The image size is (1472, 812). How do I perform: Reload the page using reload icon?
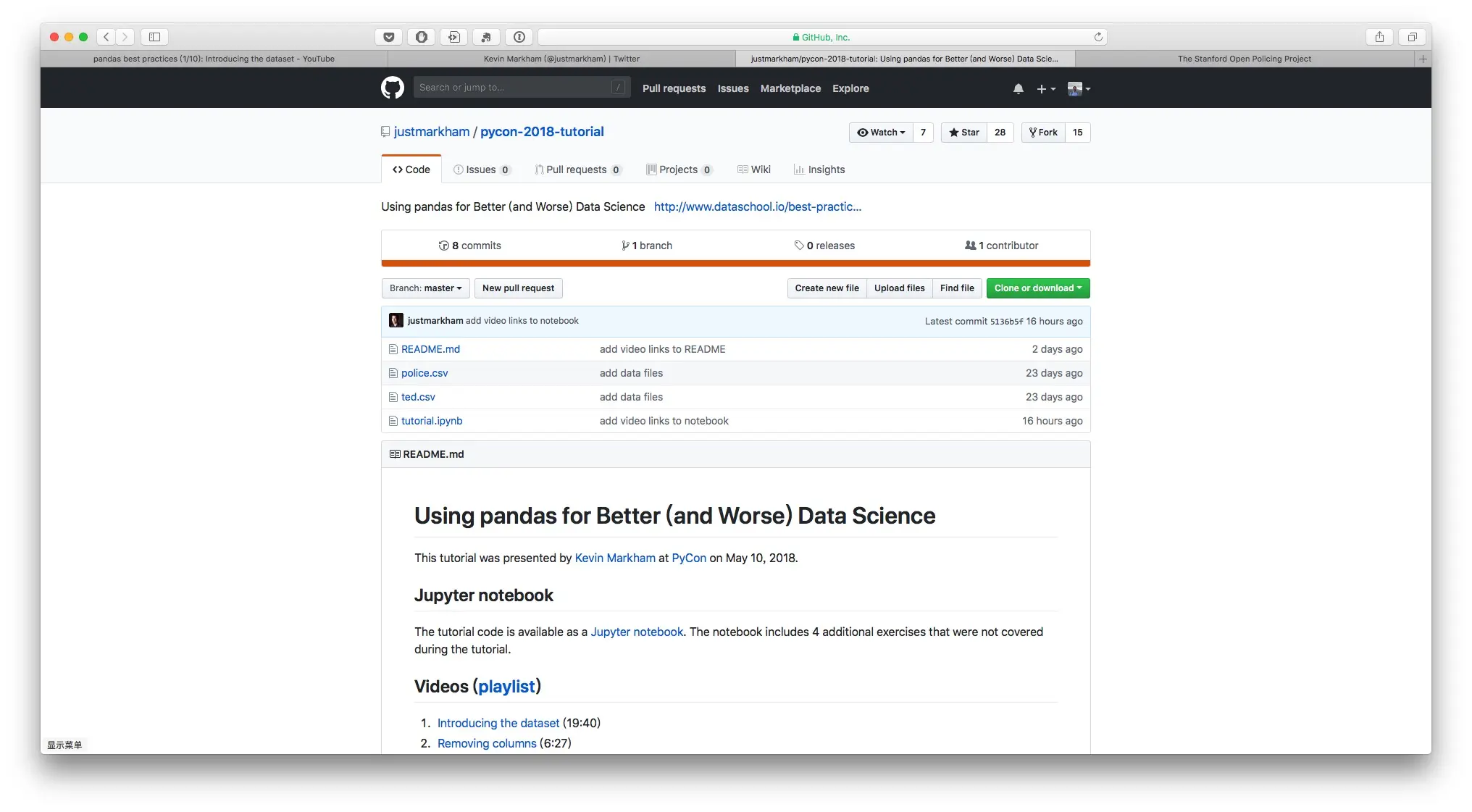tap(1098, 37)
